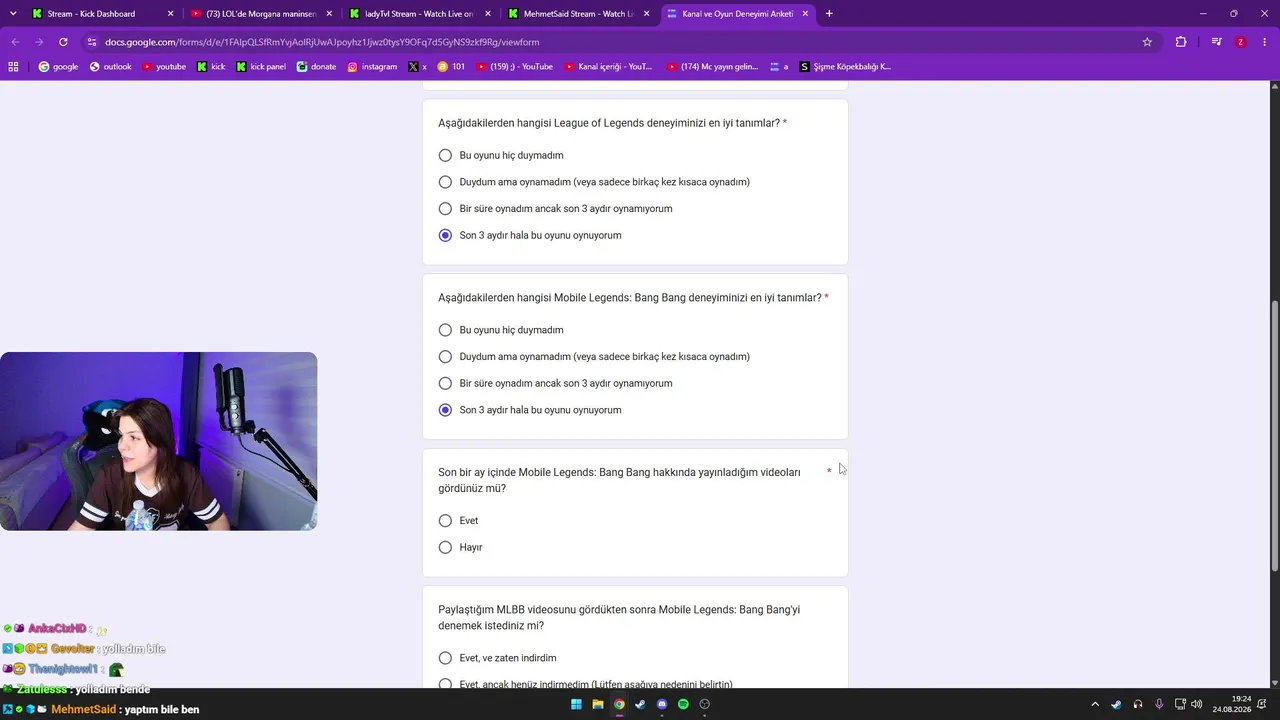The width and height of the screenshot is (1280, 720).
Task: Select League of Legends 'Duydum ama oynamadım'
Action: click(445, 182)
